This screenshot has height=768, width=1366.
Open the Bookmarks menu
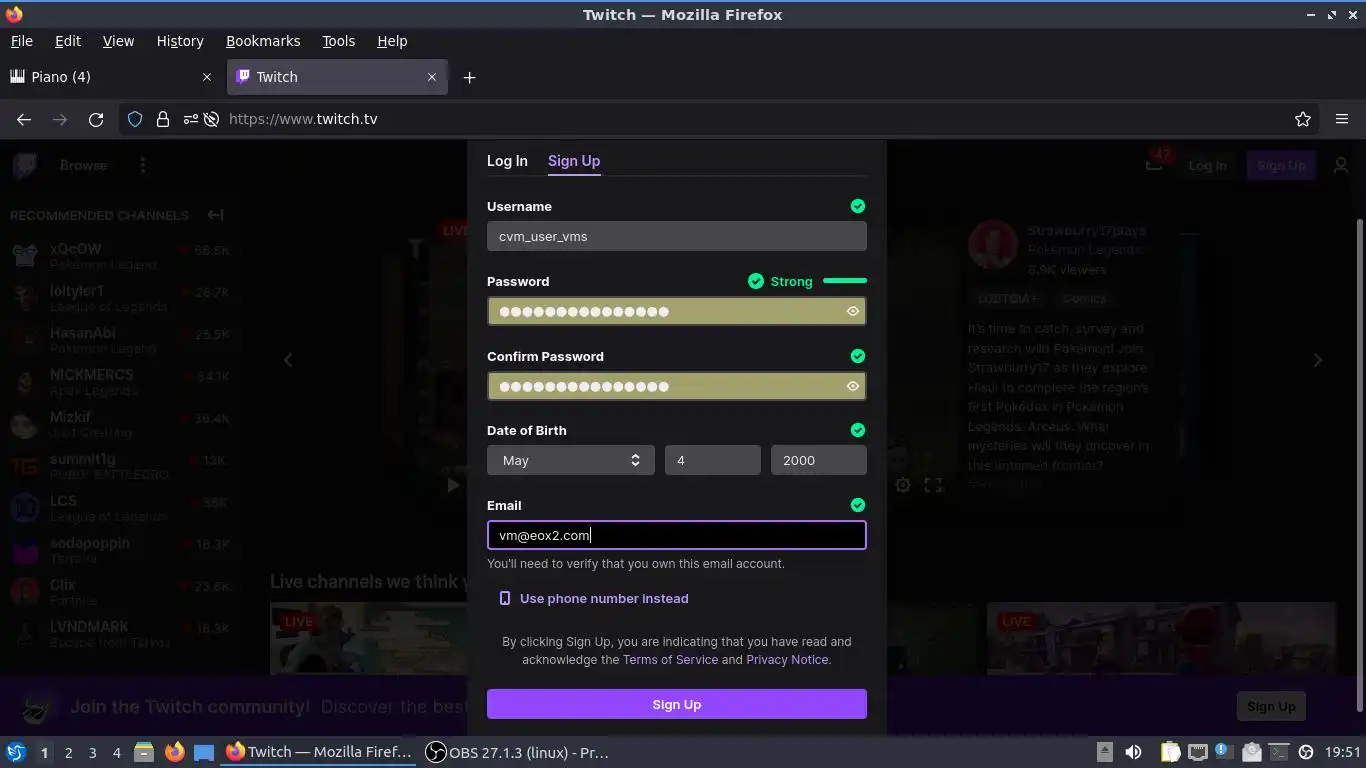tap(263, 41)
